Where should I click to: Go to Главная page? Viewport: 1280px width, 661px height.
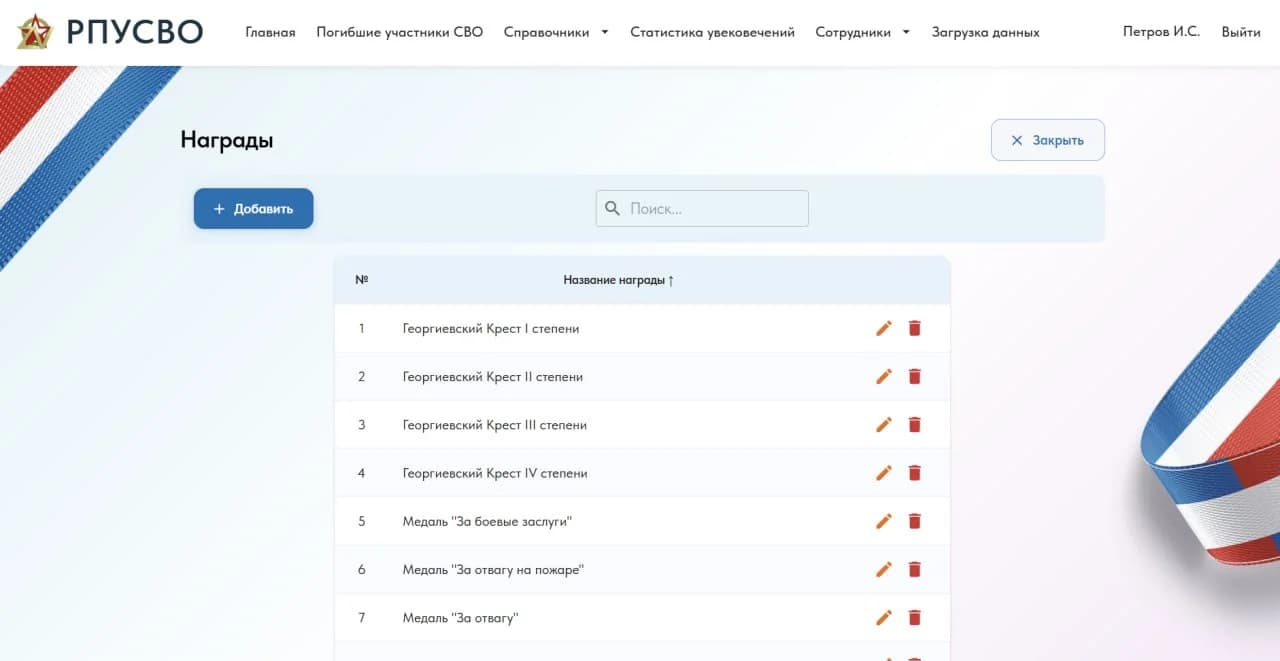[x=270, y=32]
